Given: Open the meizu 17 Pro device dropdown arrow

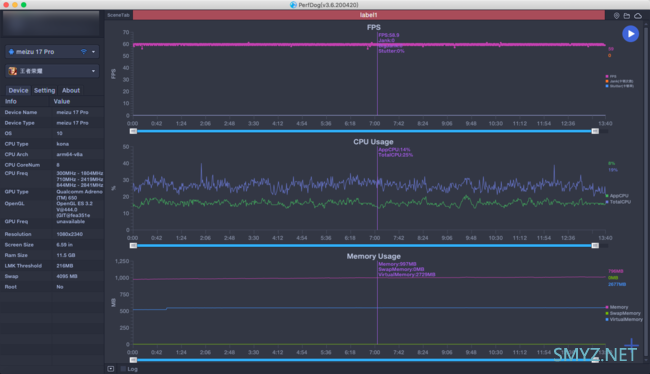Looking at the screenshot, I should click(x=93, y=52).
